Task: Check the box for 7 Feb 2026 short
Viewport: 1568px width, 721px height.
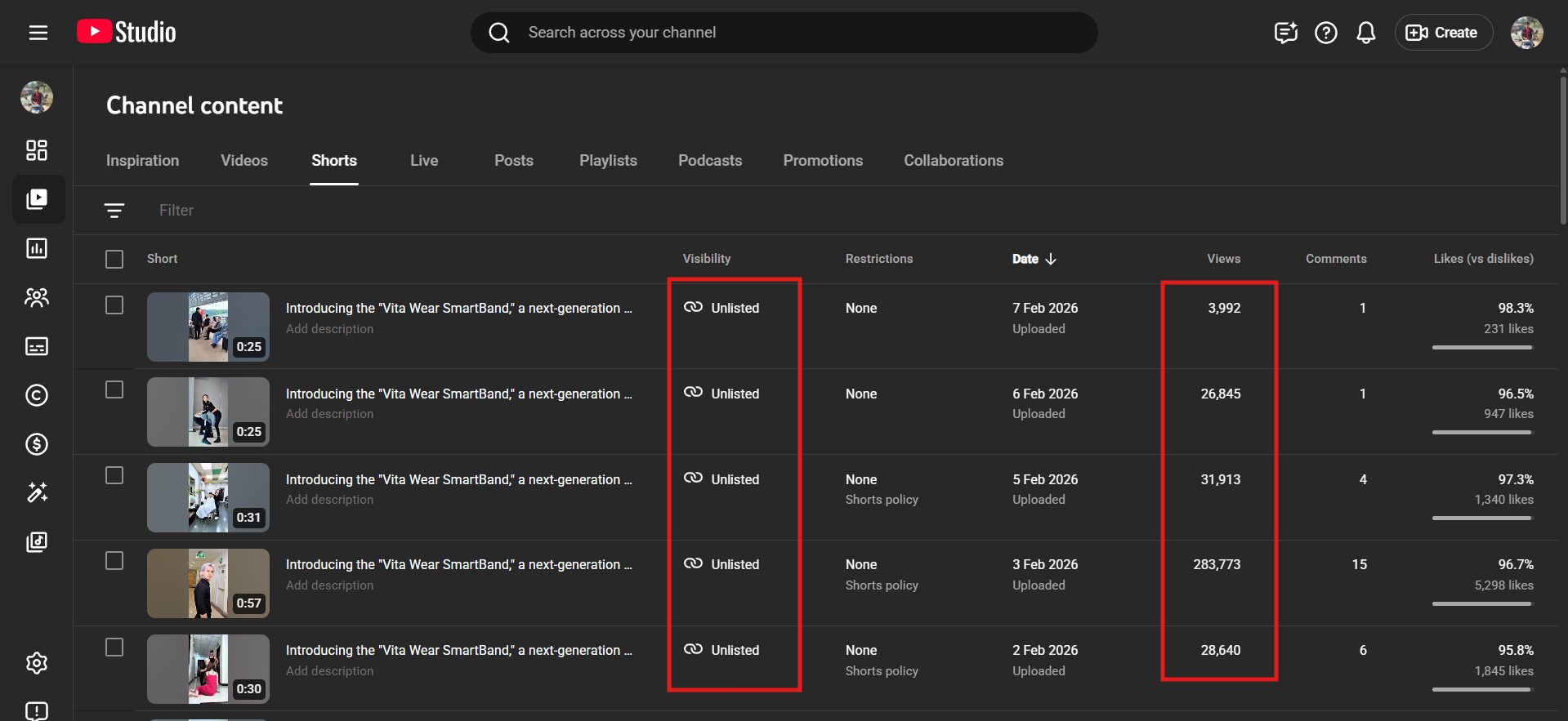Action: [114, 305]
